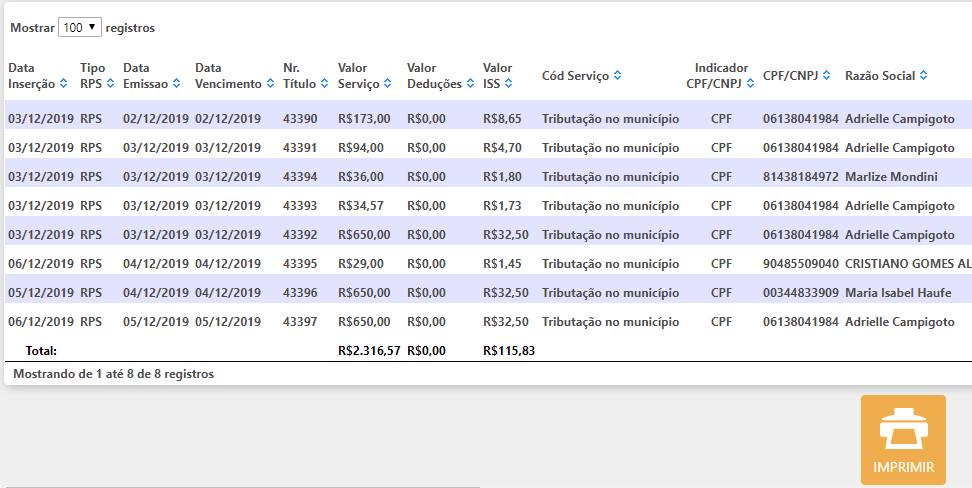972x488 pixels.
Task: Select row with título 43390
Action: click(300, 119)
